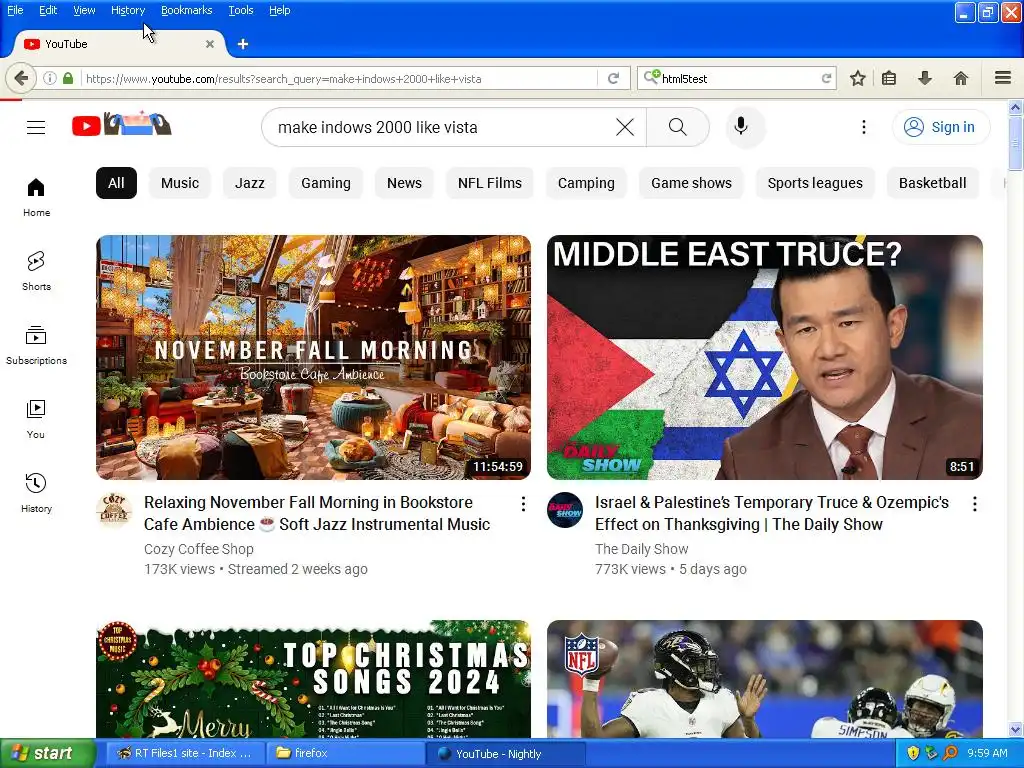Select the Game shows filter chip
Screen dimensions: 1024x768
coord(691,183)
